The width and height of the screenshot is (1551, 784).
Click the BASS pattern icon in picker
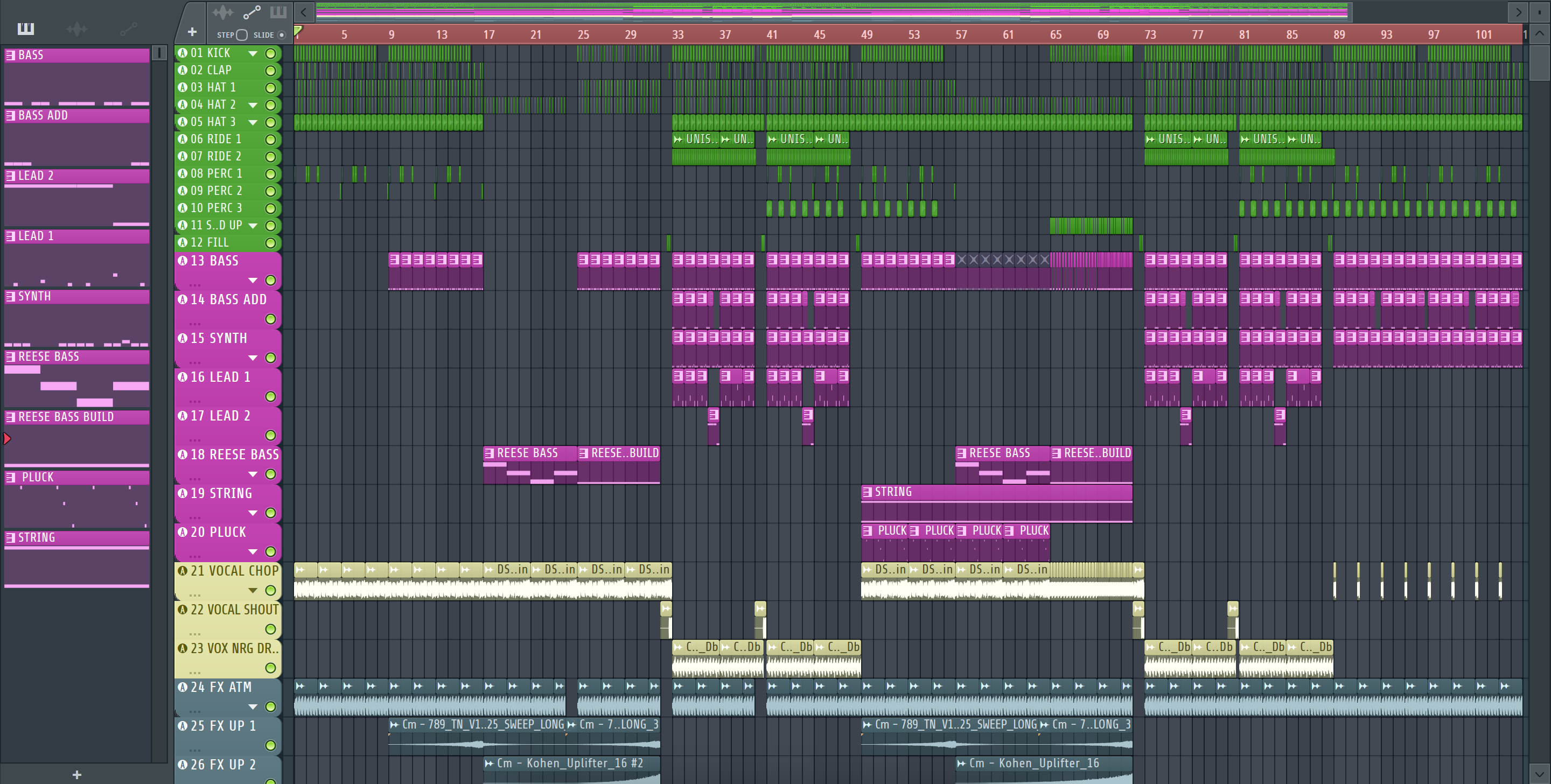pyautogui.click(x=10, y=55)
